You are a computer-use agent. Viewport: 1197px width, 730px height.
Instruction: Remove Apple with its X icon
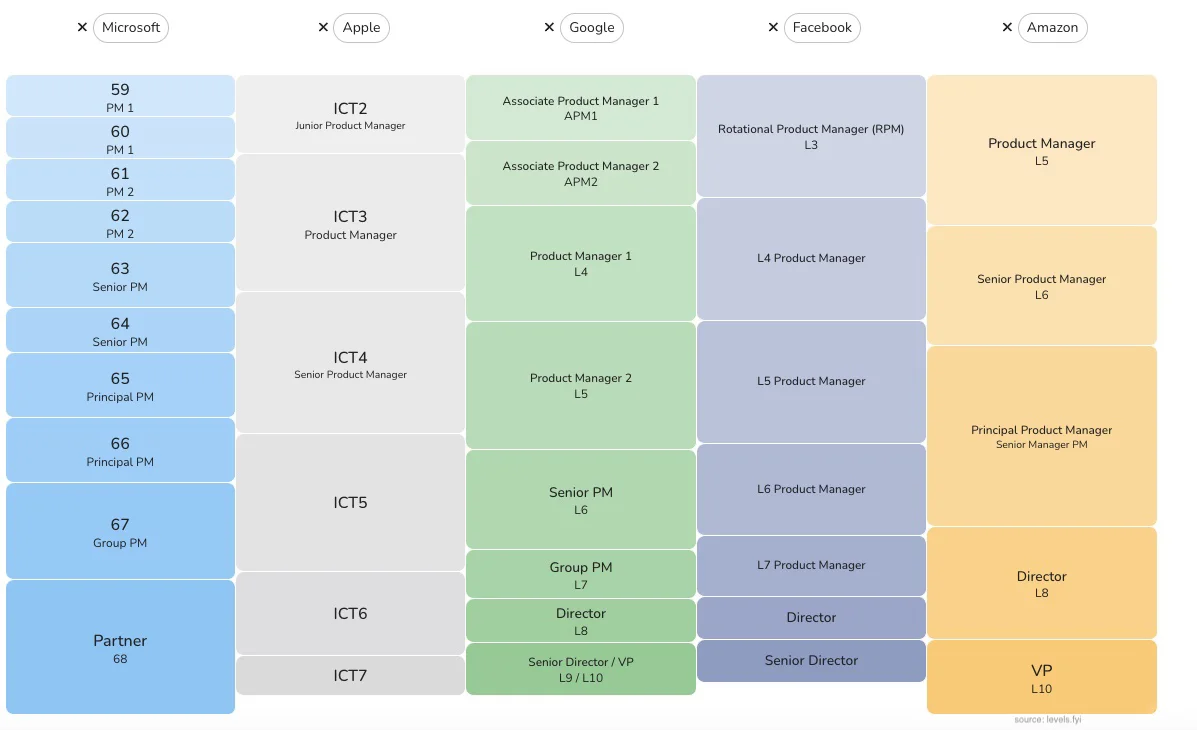323,28
